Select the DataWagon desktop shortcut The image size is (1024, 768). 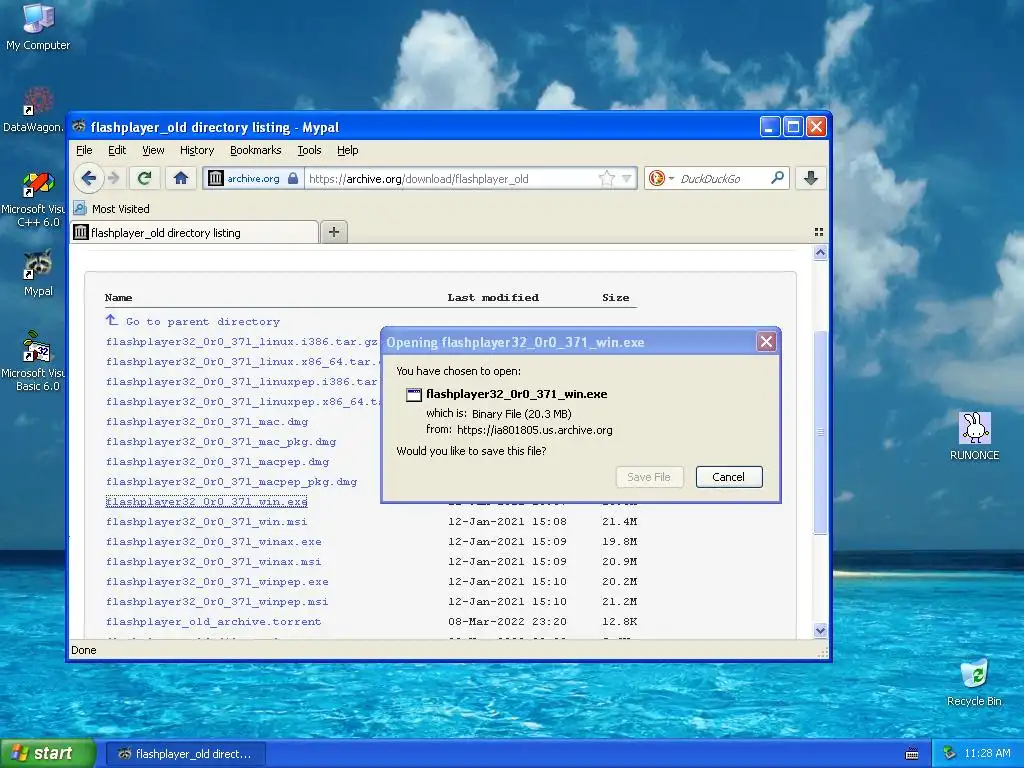34,110
